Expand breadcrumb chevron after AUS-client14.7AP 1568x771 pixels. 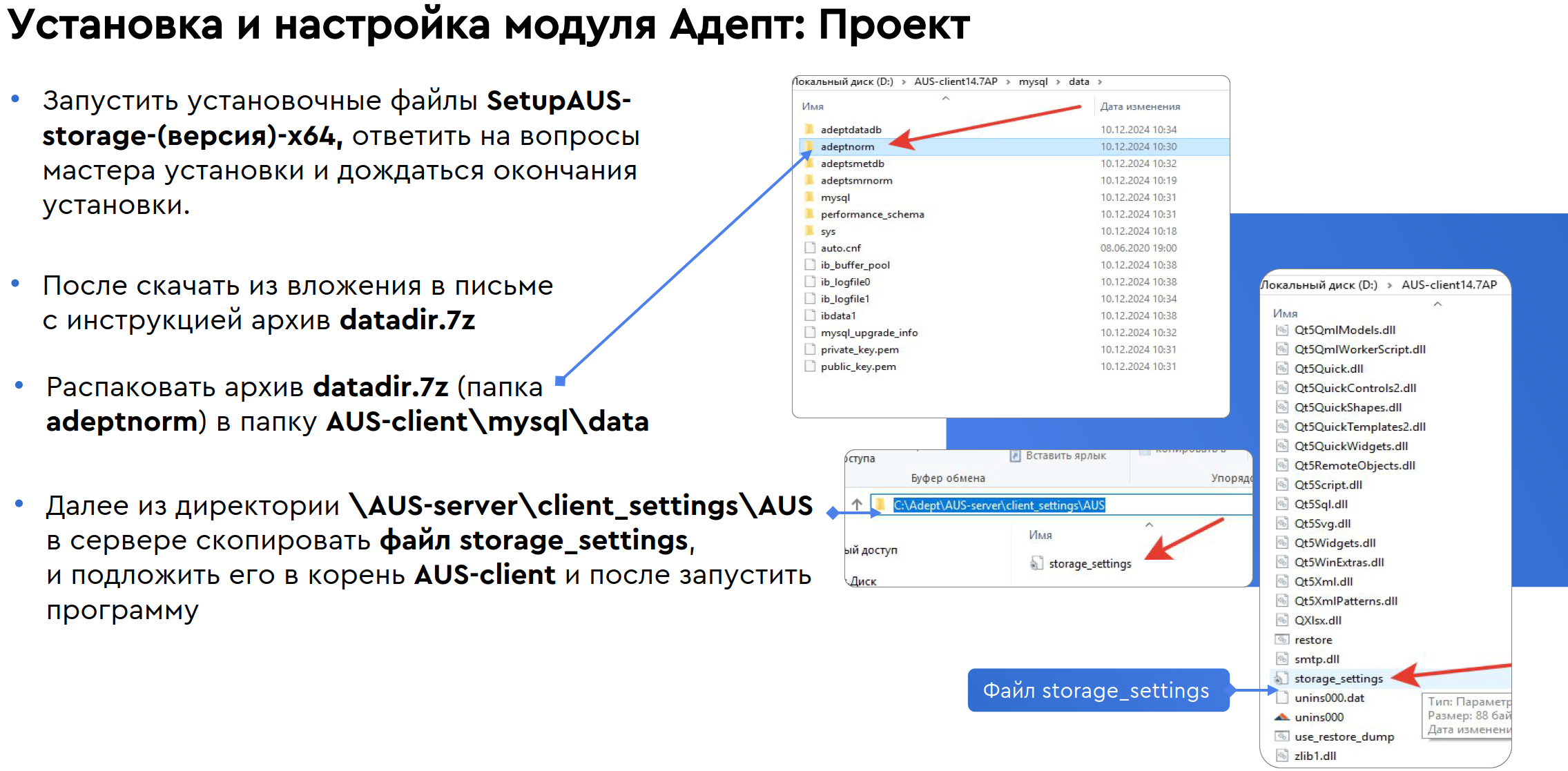1008,82
